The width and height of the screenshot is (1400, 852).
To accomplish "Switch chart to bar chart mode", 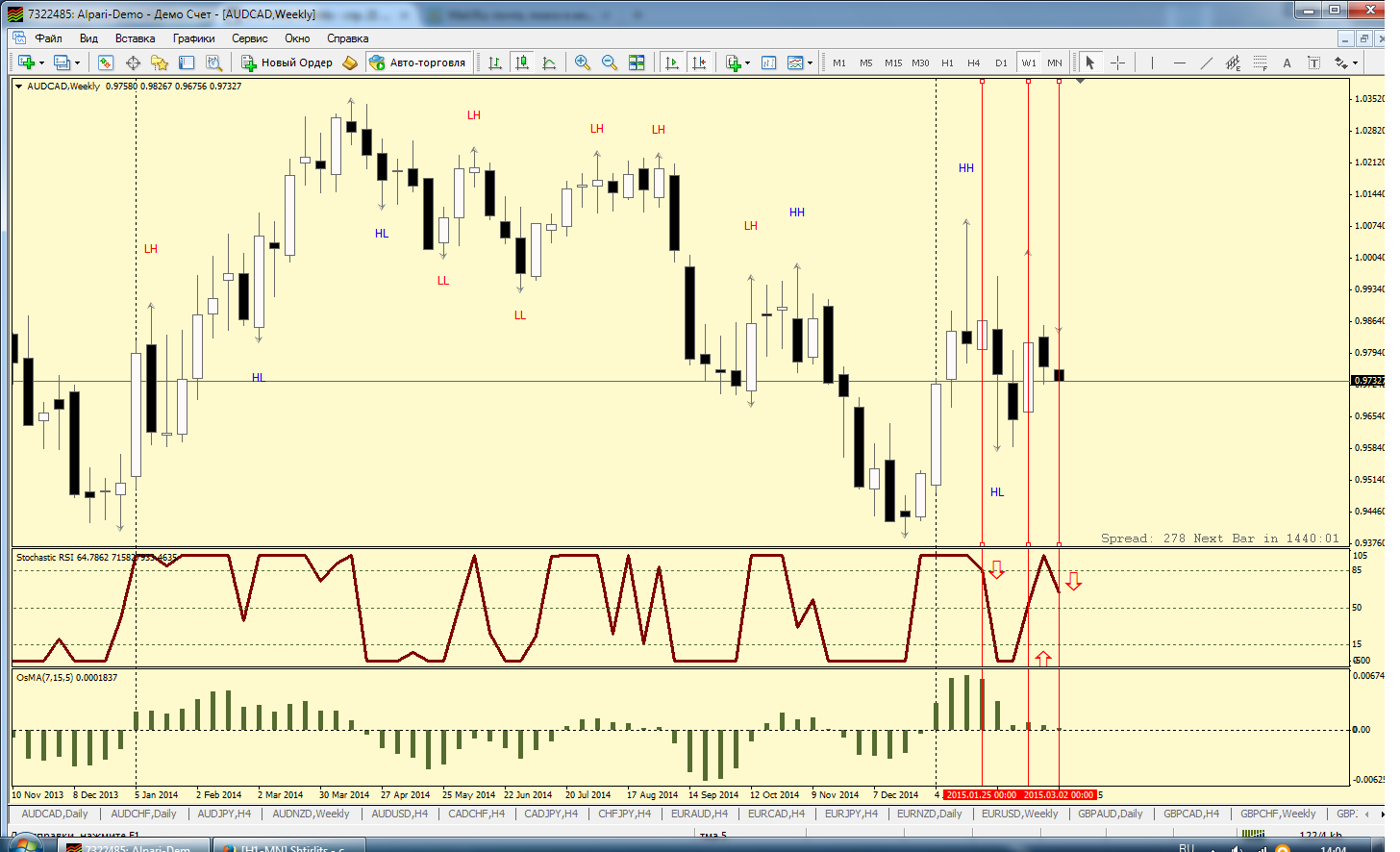I will (x=495, y=63).
